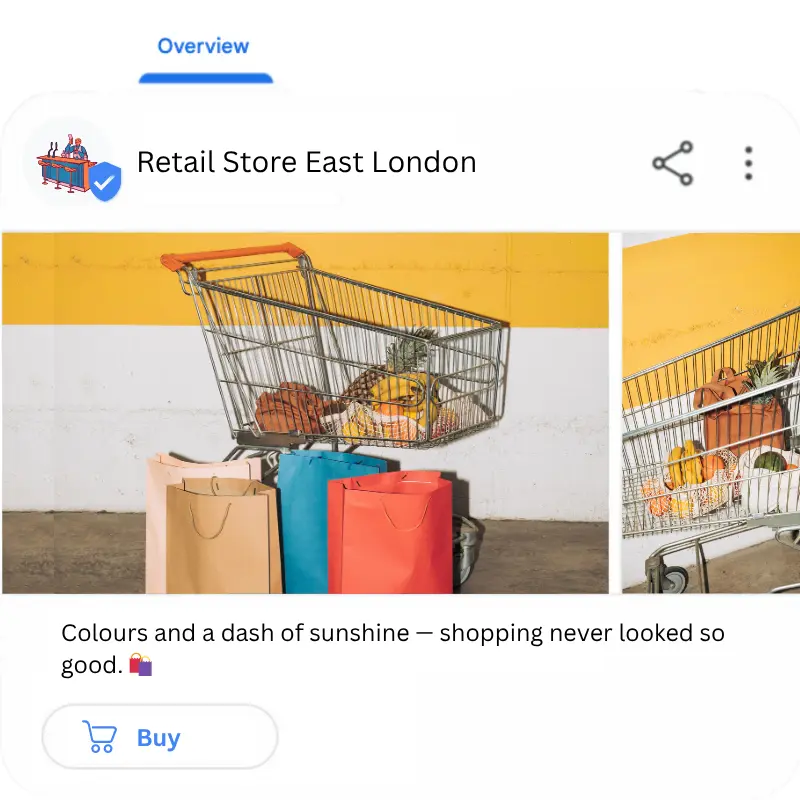Click the orange cart handle in first photo
800x800 pixels.
point(232,256)
